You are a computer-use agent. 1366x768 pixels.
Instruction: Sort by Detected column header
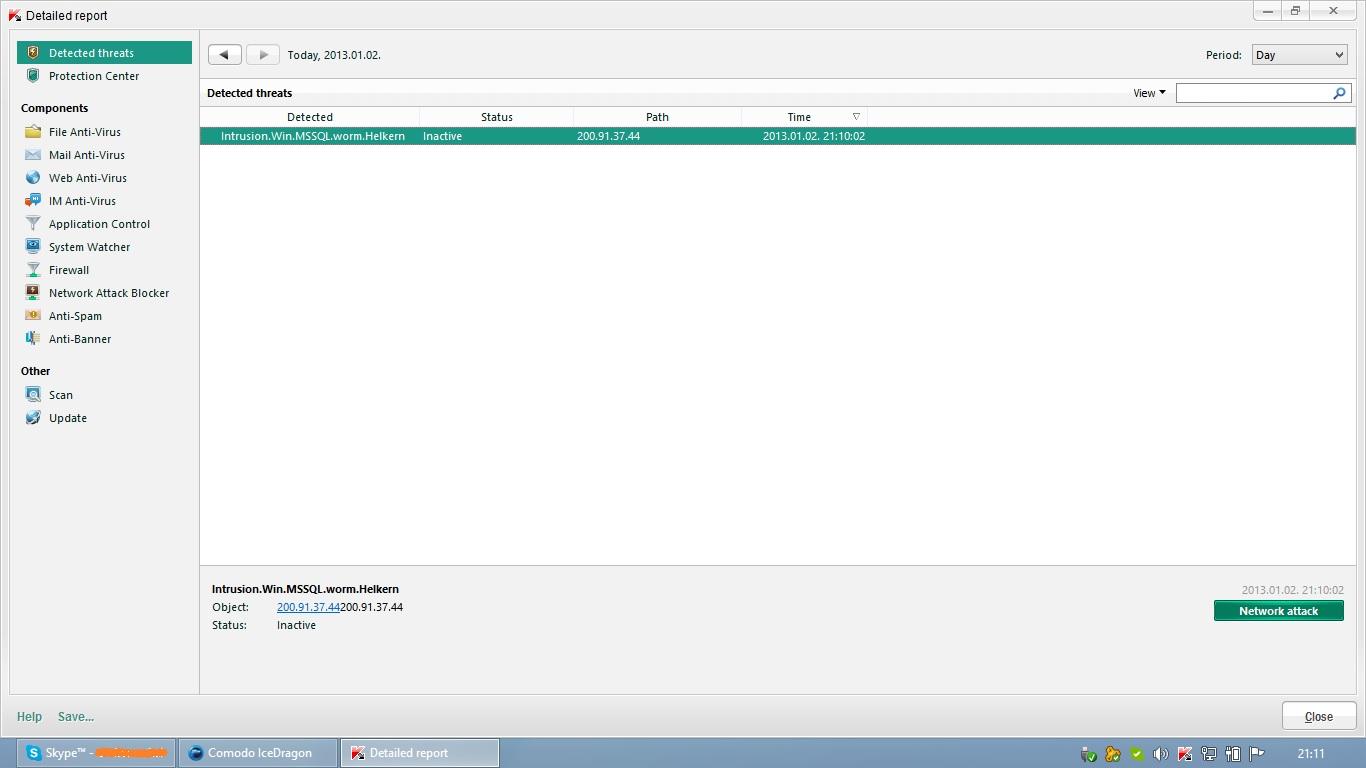tap(310, 117)
